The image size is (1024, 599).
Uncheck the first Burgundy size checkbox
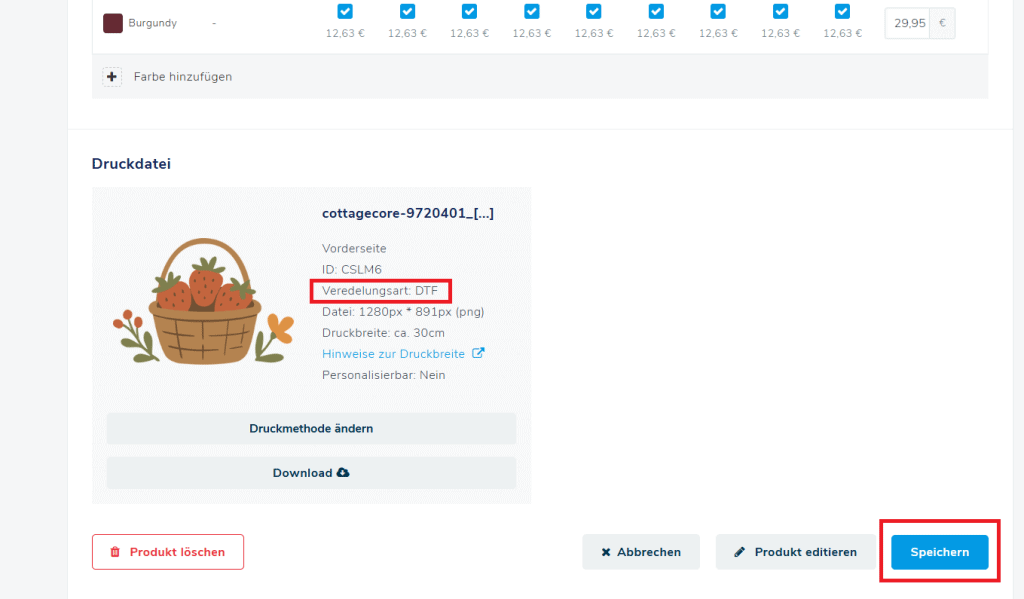(x=345, y=11)
